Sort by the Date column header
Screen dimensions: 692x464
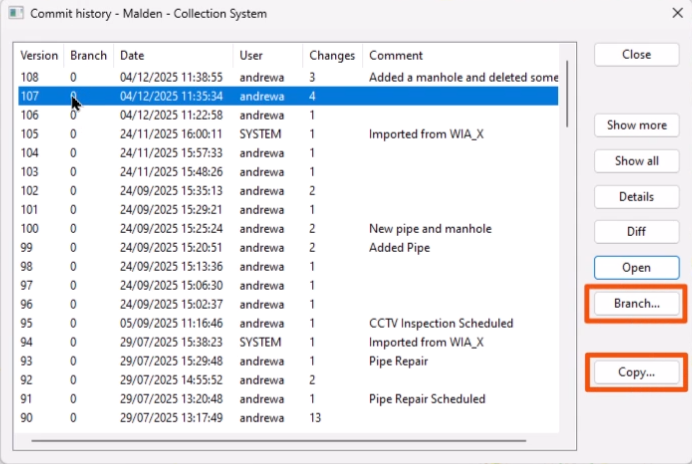click(173, 56)
